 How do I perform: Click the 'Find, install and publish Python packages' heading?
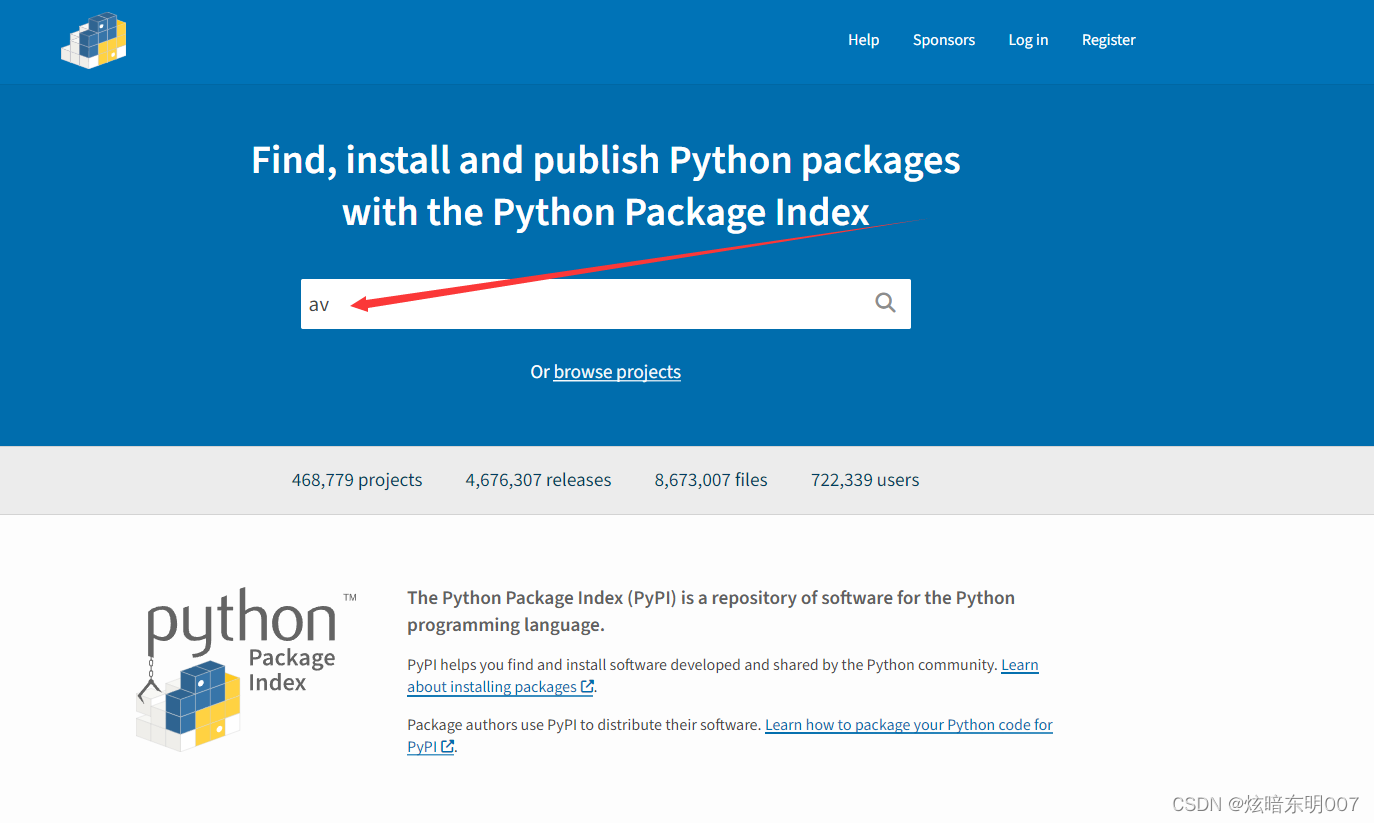tap(606, 186)
